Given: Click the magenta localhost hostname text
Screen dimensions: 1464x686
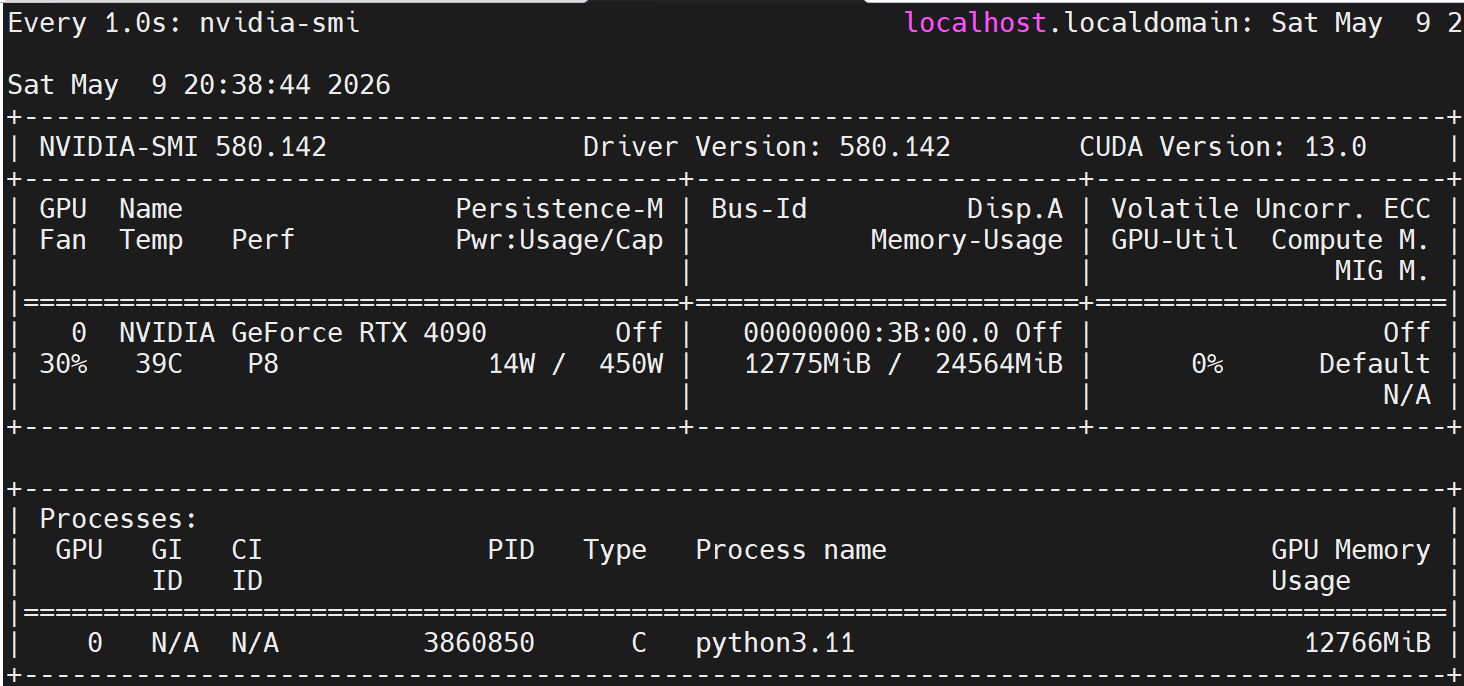Looking at the screenshot, I should [975, 24].
